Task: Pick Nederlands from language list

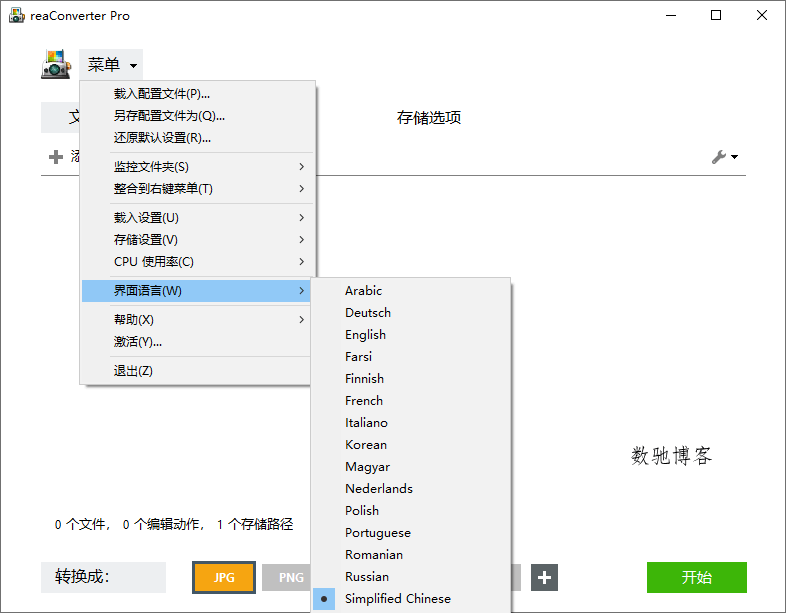Action: [411, 489]
